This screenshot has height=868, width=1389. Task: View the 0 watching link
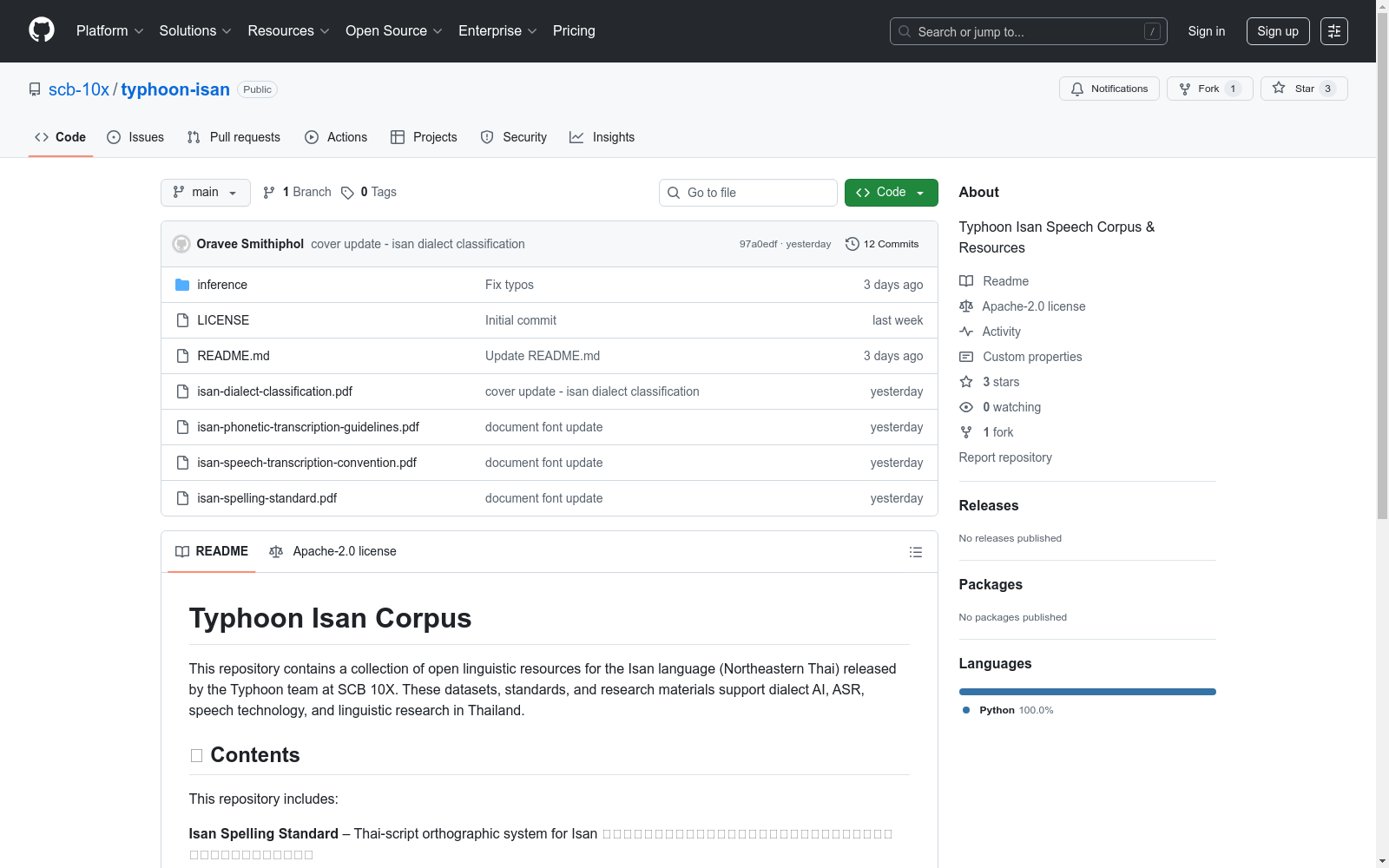coord(1000,407)
